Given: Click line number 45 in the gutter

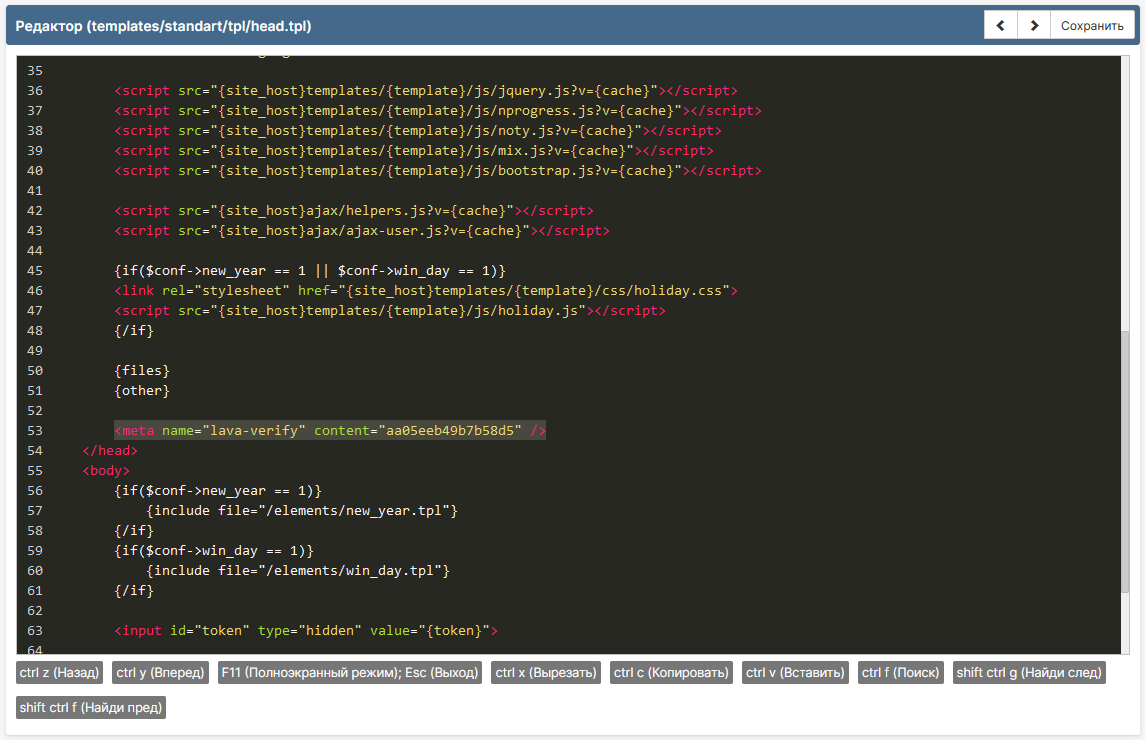Looking at the screenshot, I should (35, 270).
